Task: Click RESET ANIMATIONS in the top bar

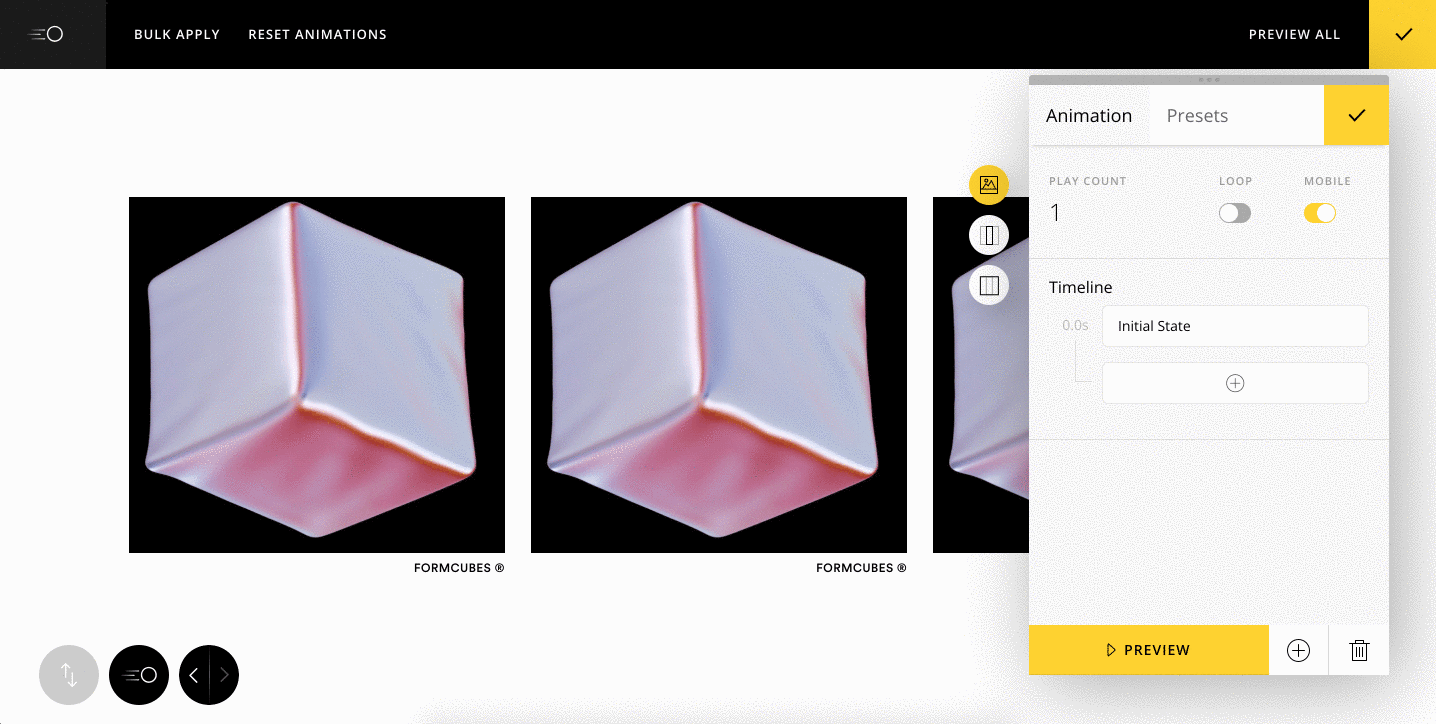Action: pyautogui.click(x=317, y=34)
